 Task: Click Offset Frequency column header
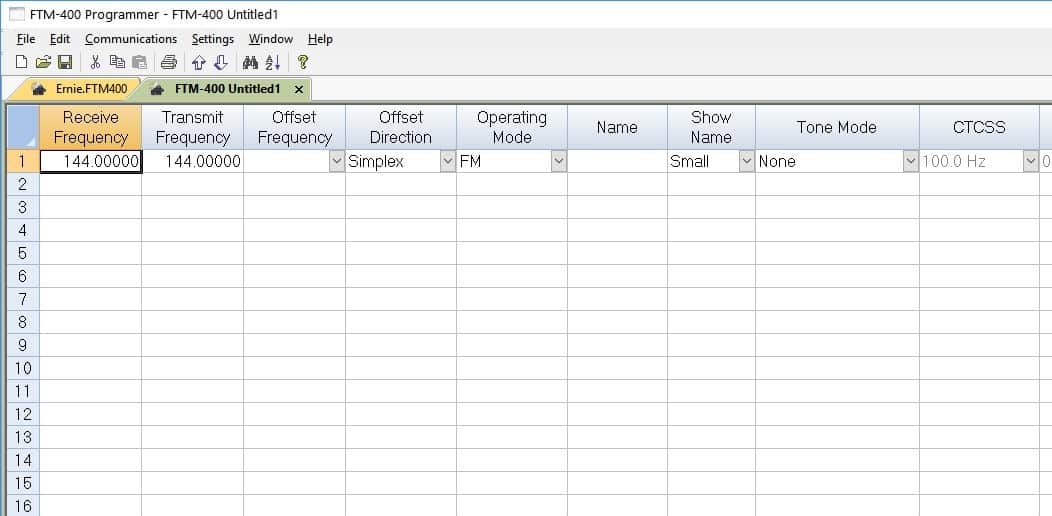coord(295,127)
